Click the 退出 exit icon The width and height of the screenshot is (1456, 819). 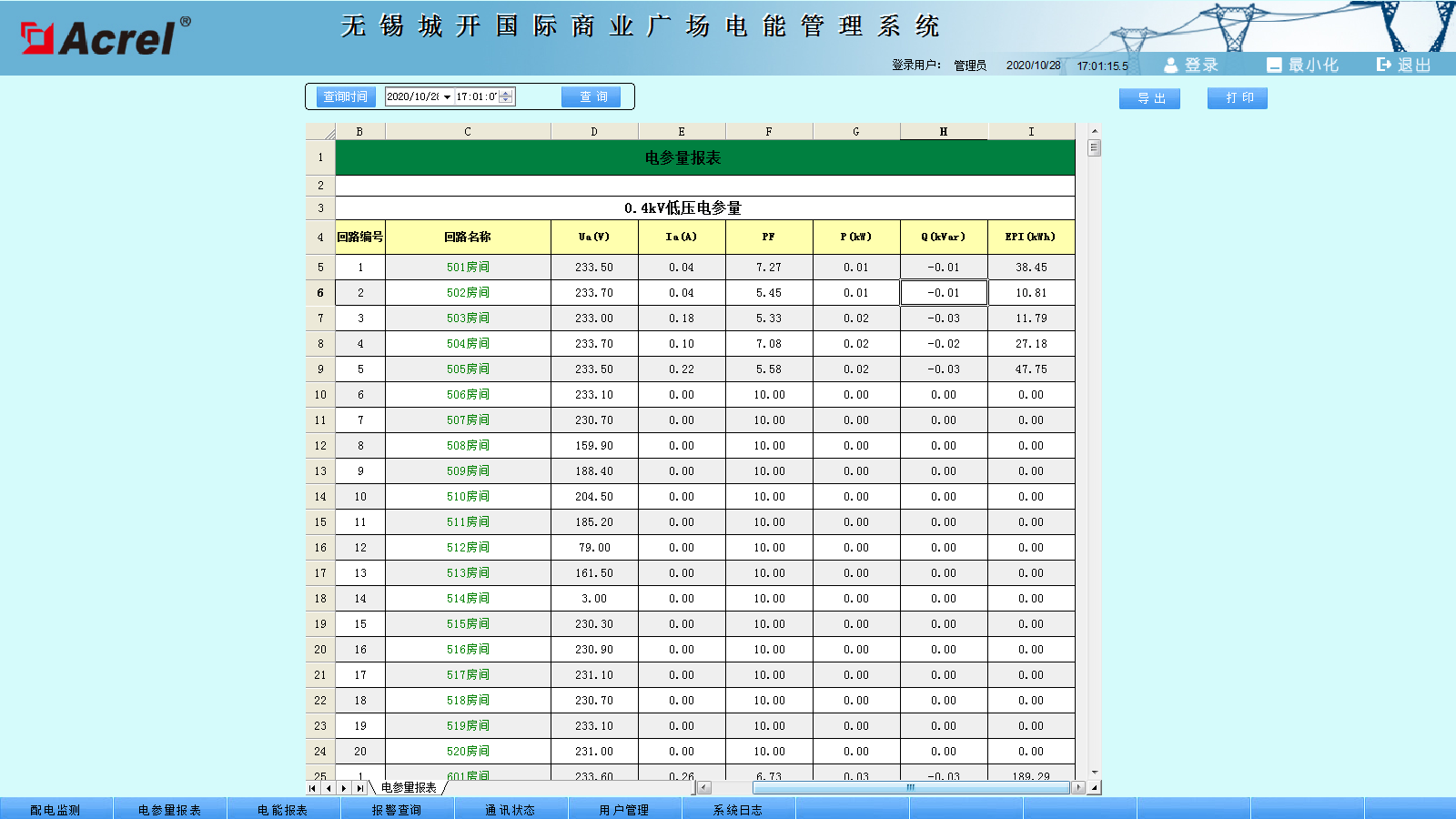[1383, 65]
